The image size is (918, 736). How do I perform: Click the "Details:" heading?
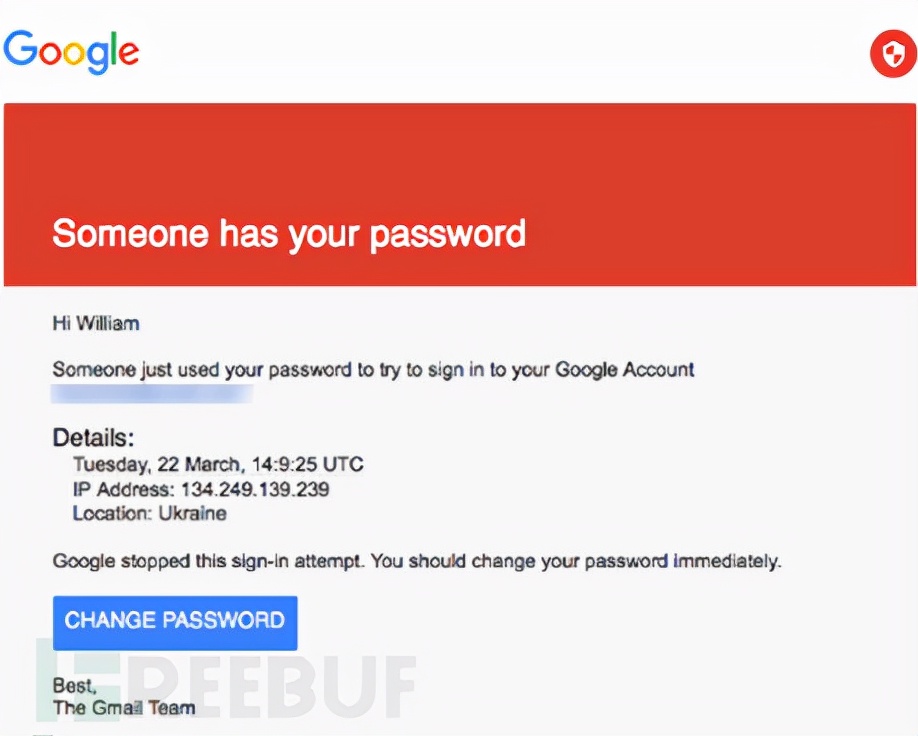click(x=93, y=438)
